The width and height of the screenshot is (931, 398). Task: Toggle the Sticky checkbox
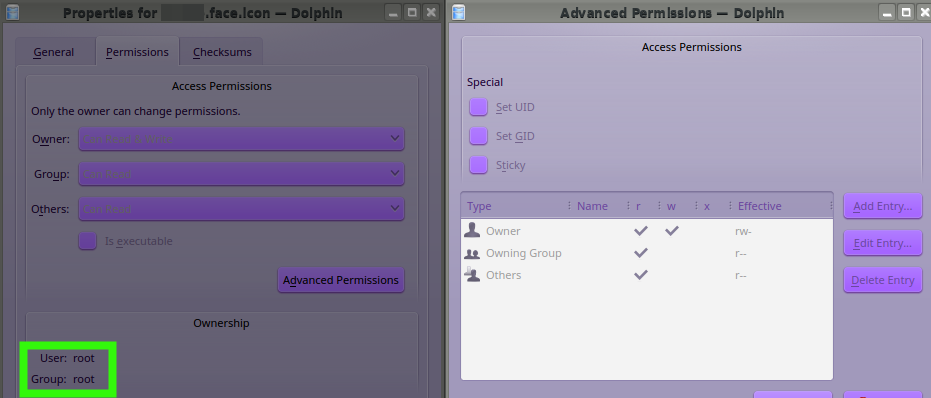[x=479, y=165]
